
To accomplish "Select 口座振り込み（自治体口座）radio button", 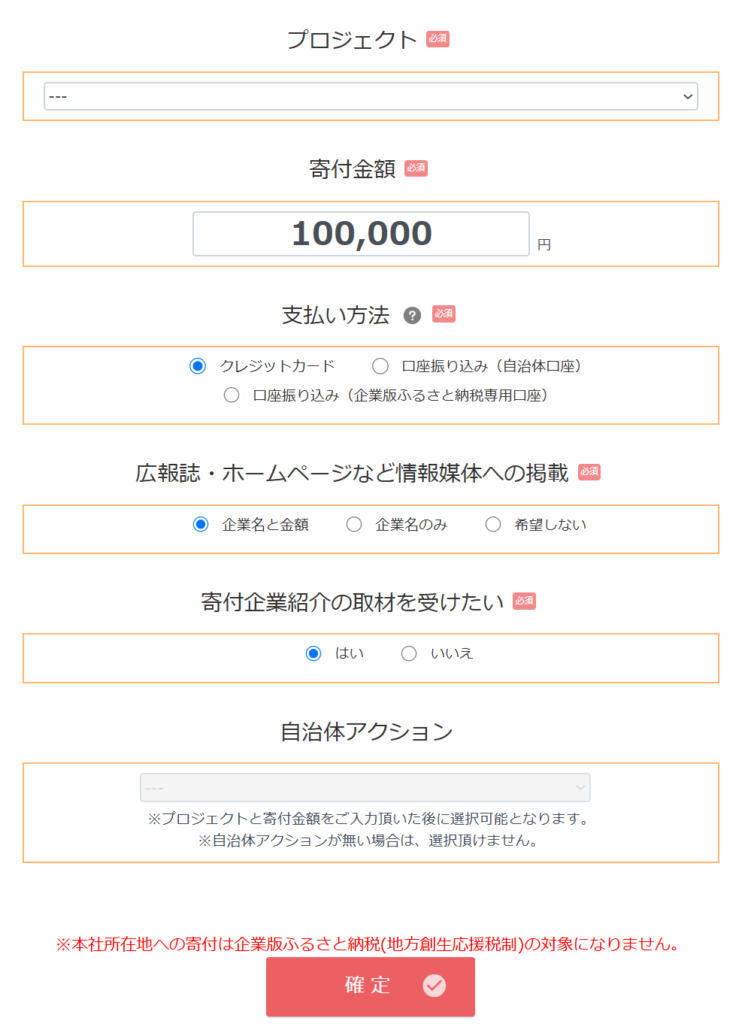I will [380, 366].
